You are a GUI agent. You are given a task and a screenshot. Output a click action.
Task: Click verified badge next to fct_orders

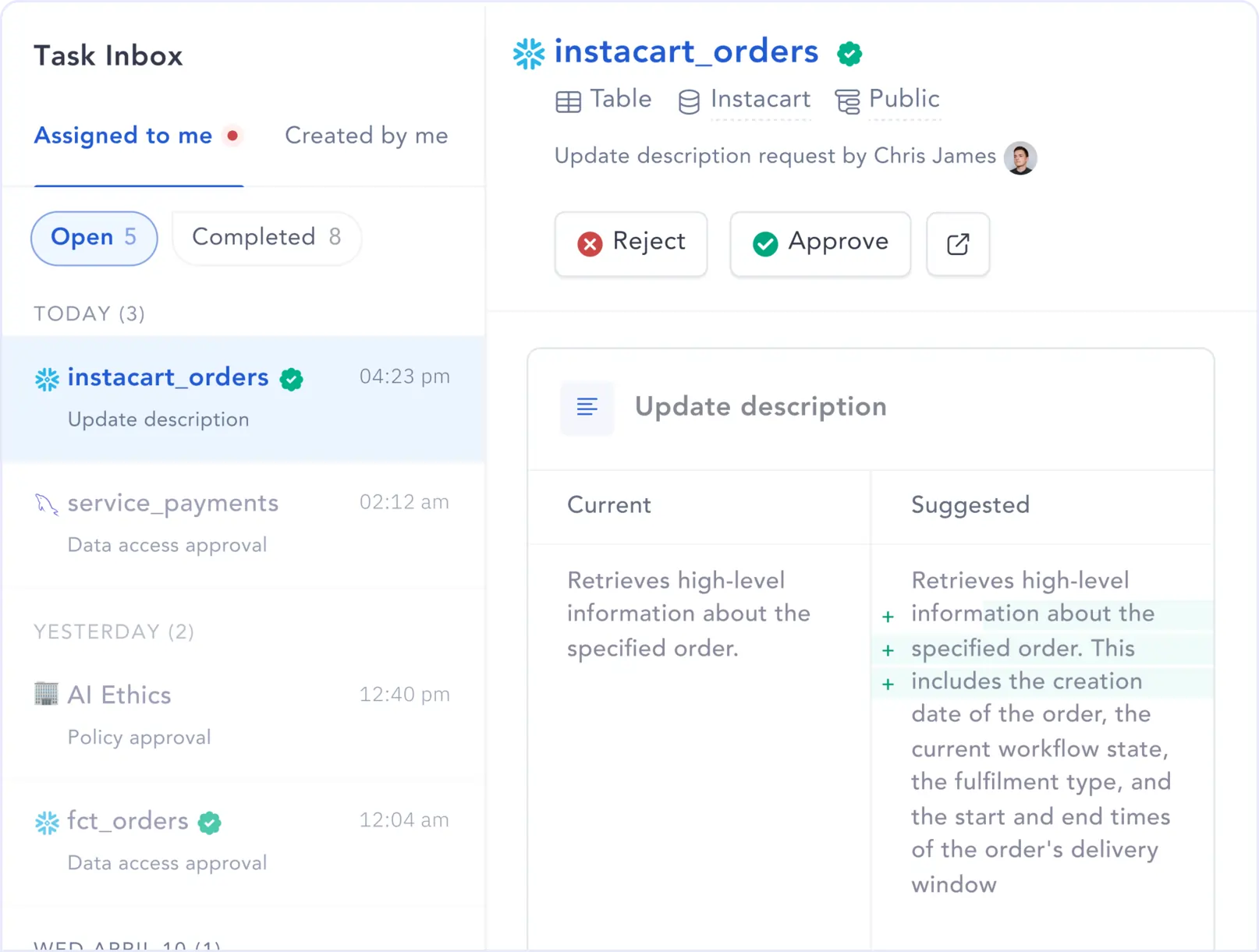tap(209, 823)
